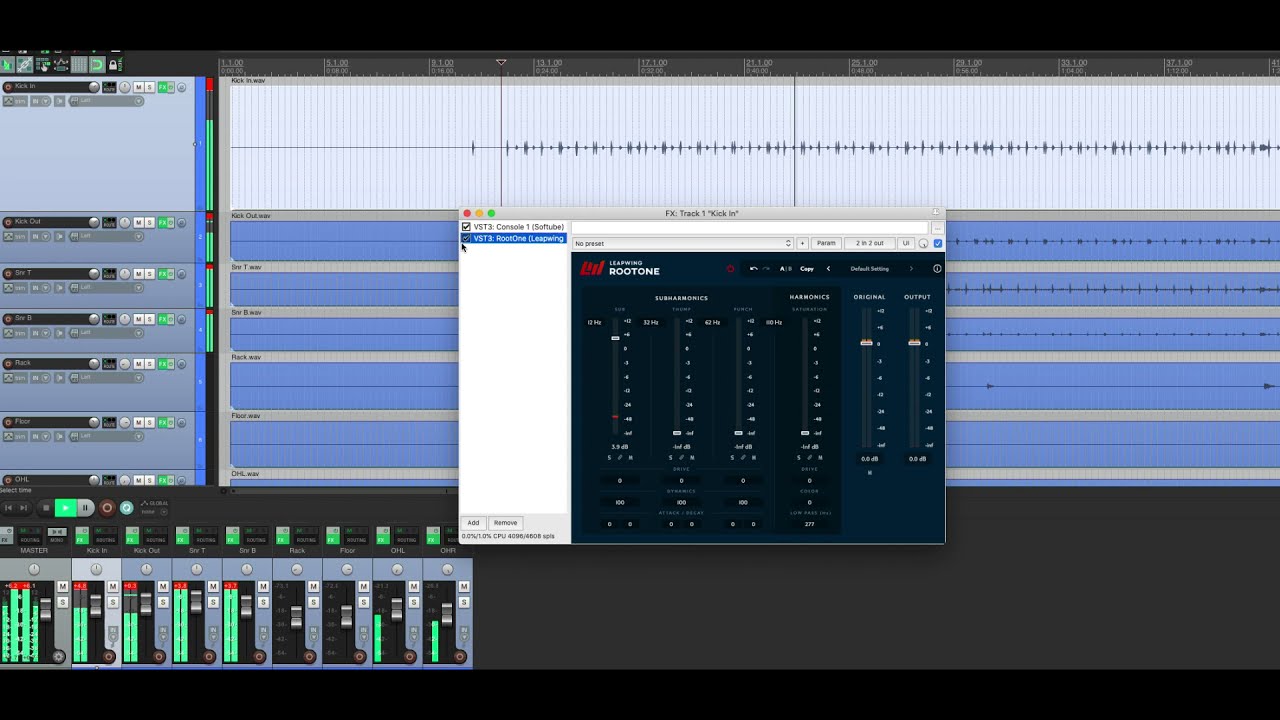
Task: Toggle the envelope points toolbar icon
Action: (x=61, y=65)
